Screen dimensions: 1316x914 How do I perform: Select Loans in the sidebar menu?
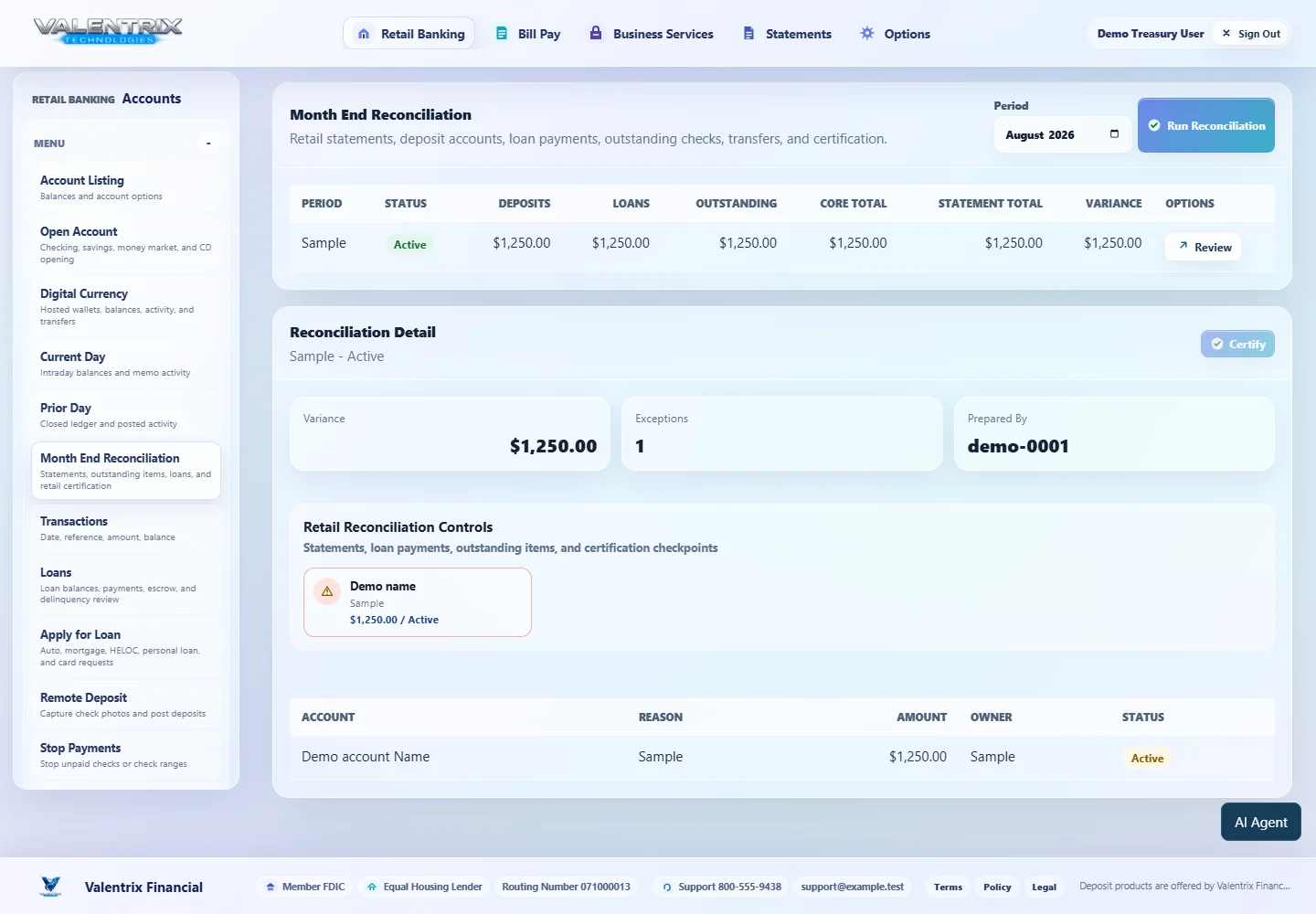(x=126, y=586)
